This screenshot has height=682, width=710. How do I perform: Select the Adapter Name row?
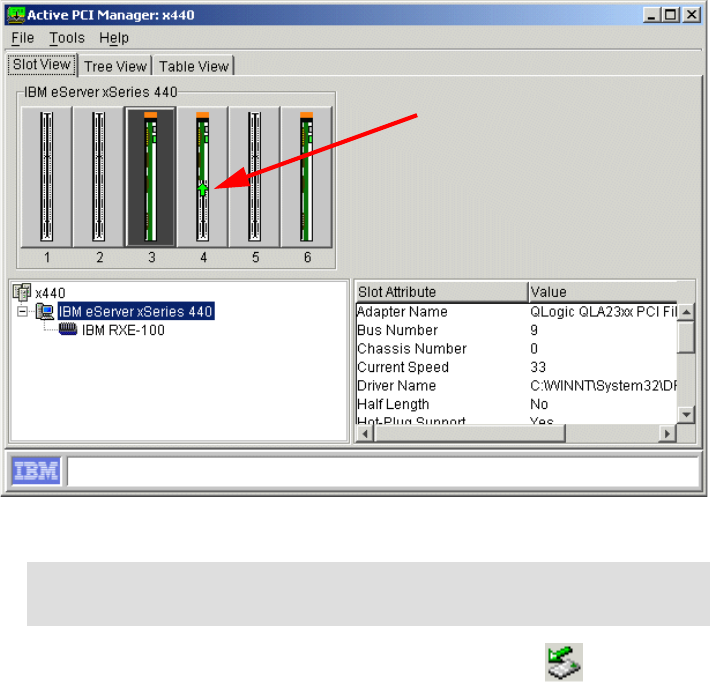[516, 312]
